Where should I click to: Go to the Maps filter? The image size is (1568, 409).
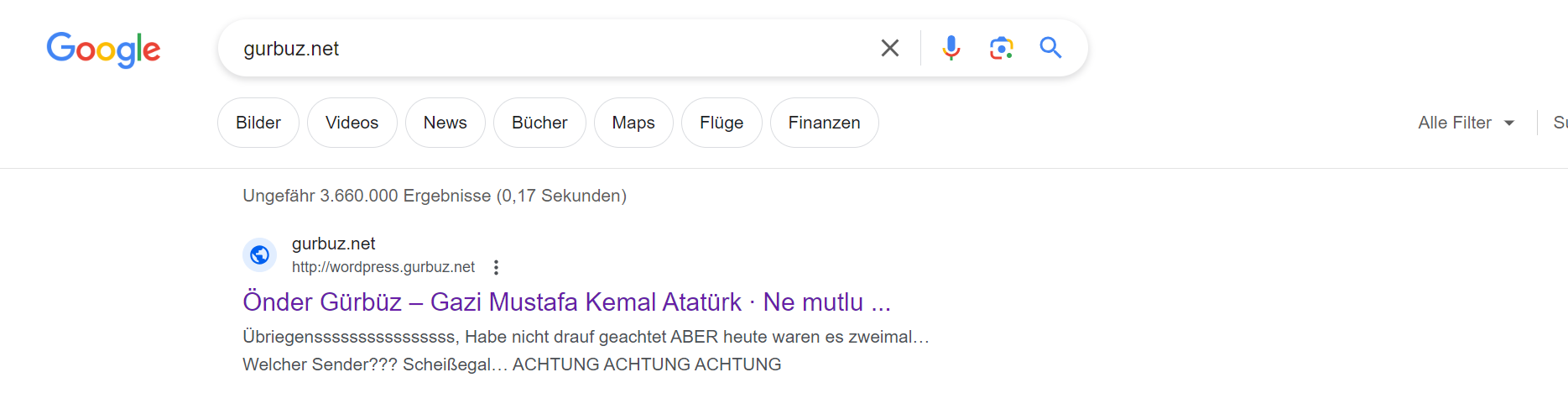(633, 123)
